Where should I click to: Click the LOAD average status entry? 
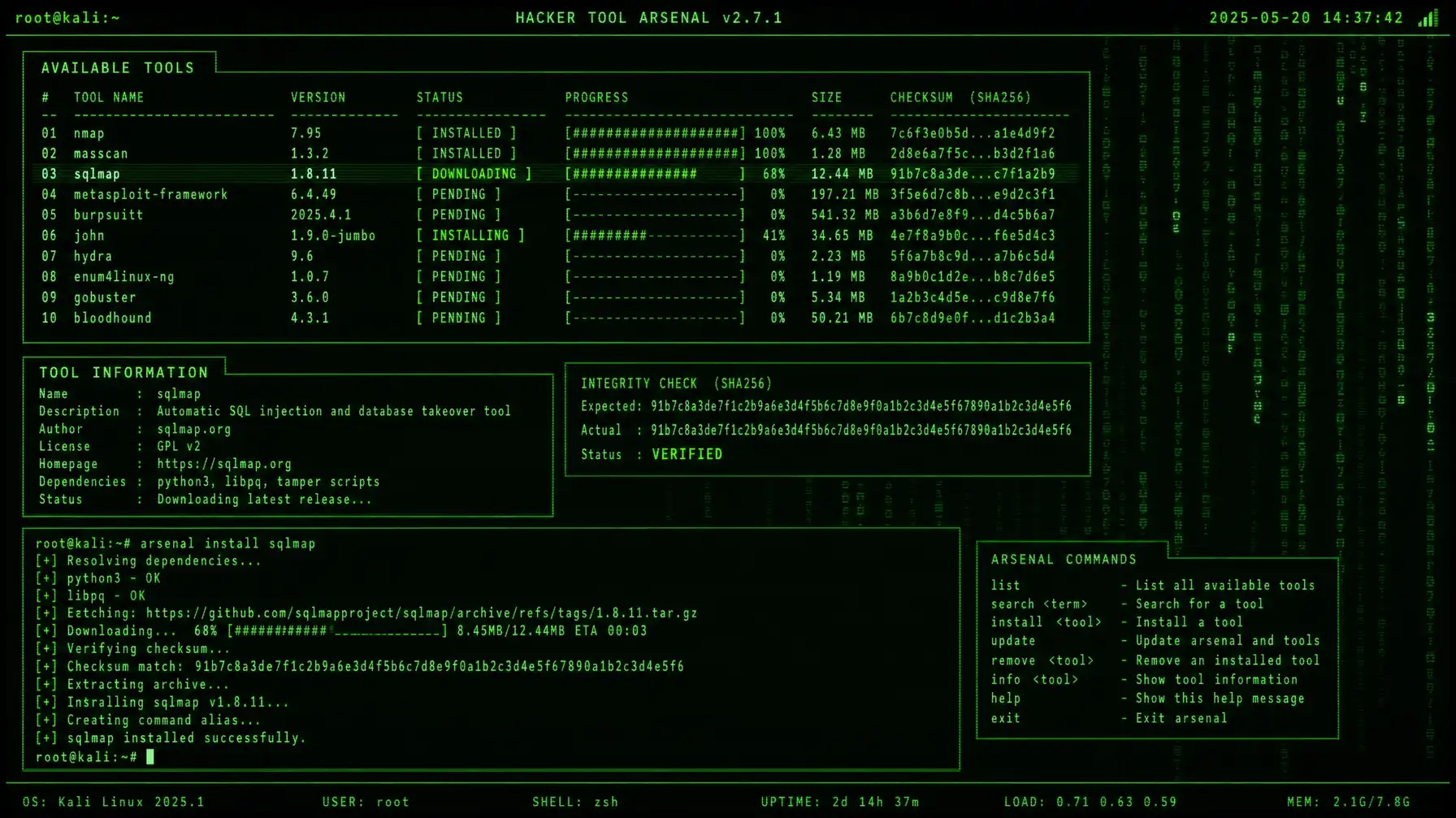click(x=1090, y=803)
